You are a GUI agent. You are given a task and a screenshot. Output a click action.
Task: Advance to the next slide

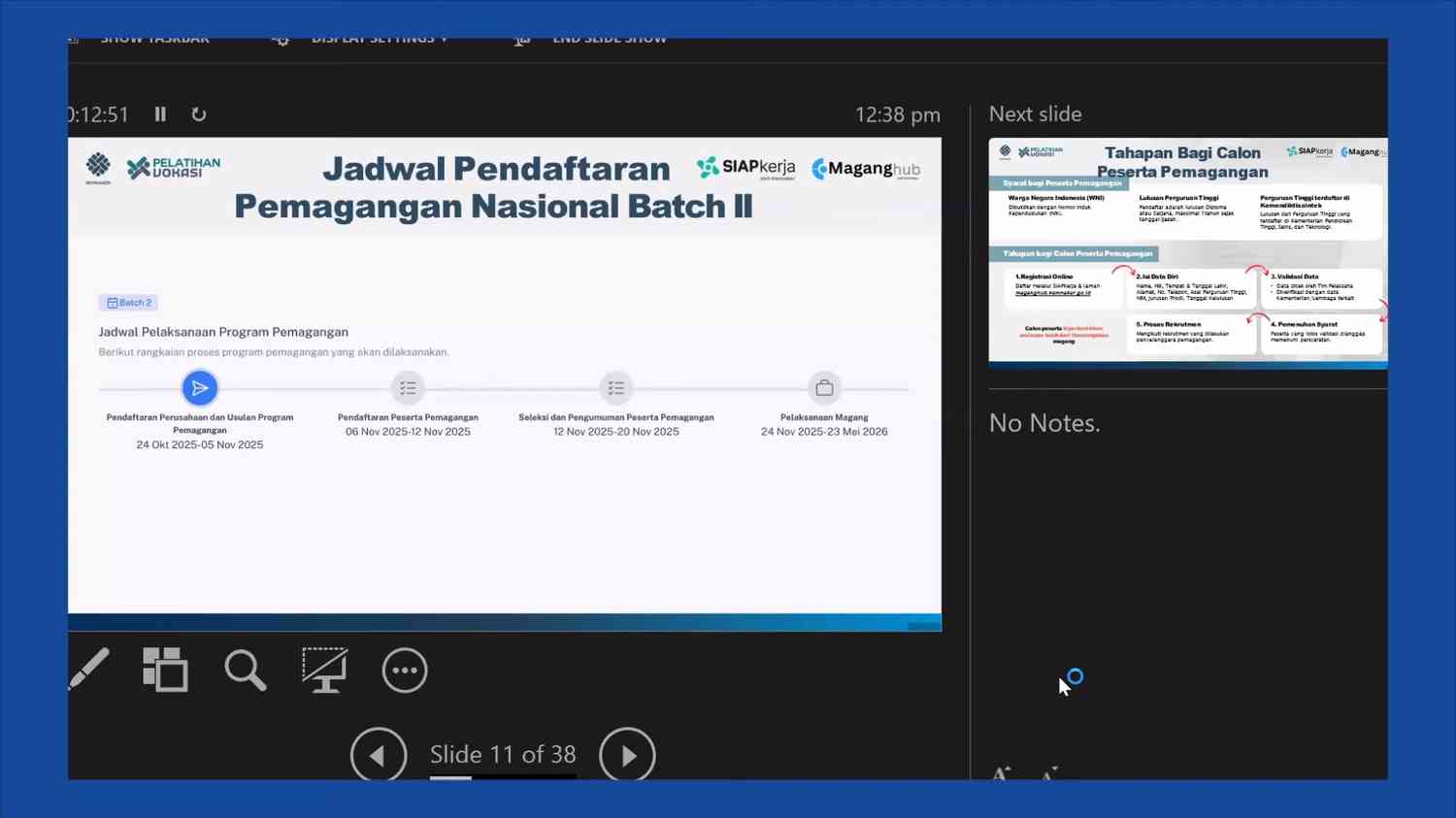[x=627, y=755]
